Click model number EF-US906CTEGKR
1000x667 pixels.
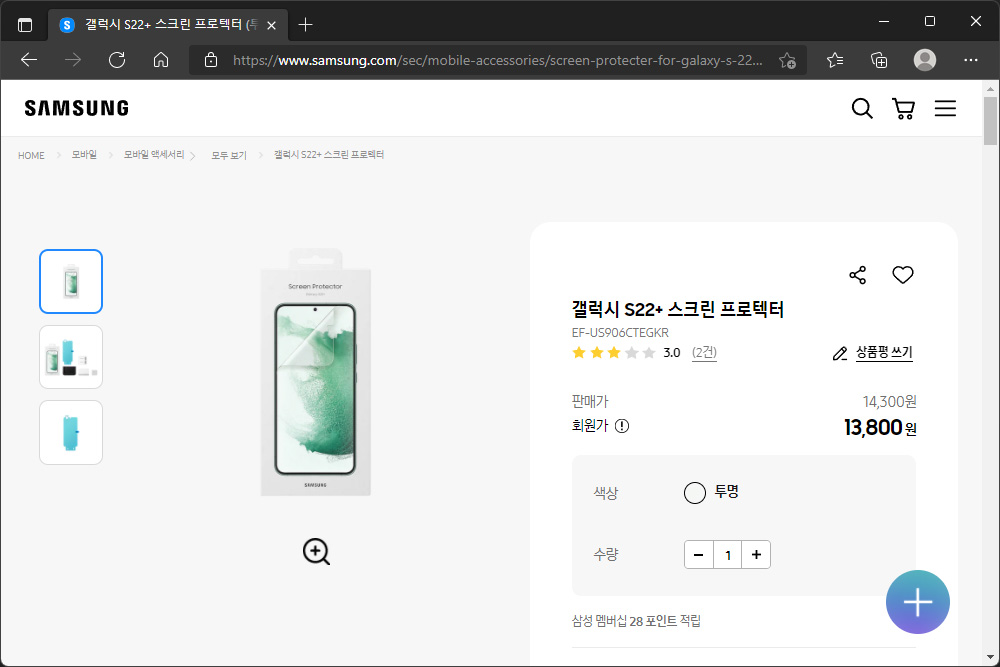click(x=621, y=333)
